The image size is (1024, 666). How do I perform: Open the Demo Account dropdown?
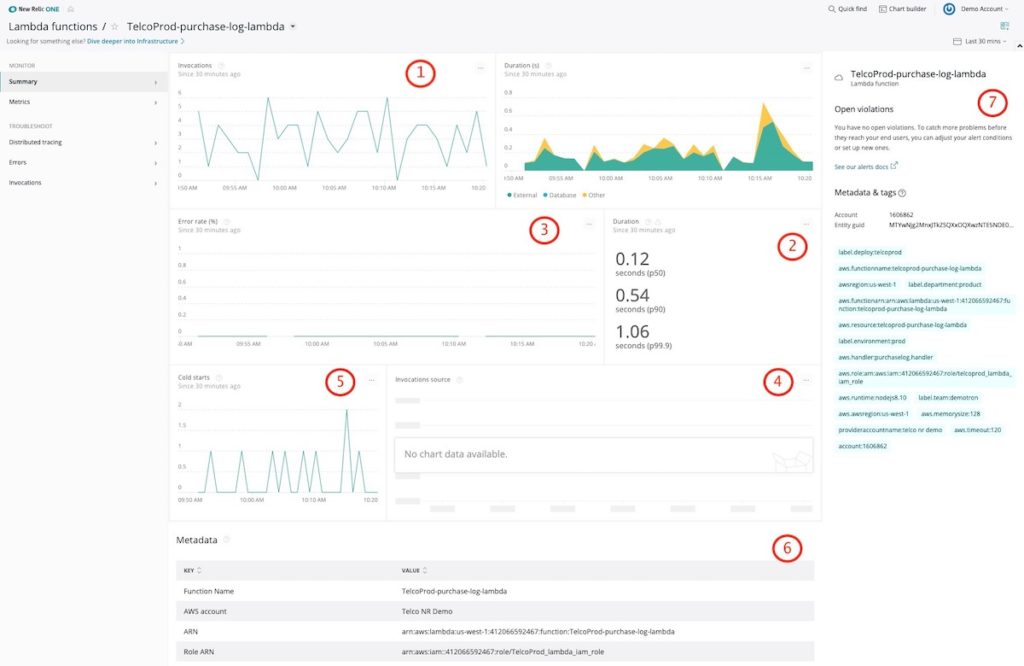pos(984,9)
